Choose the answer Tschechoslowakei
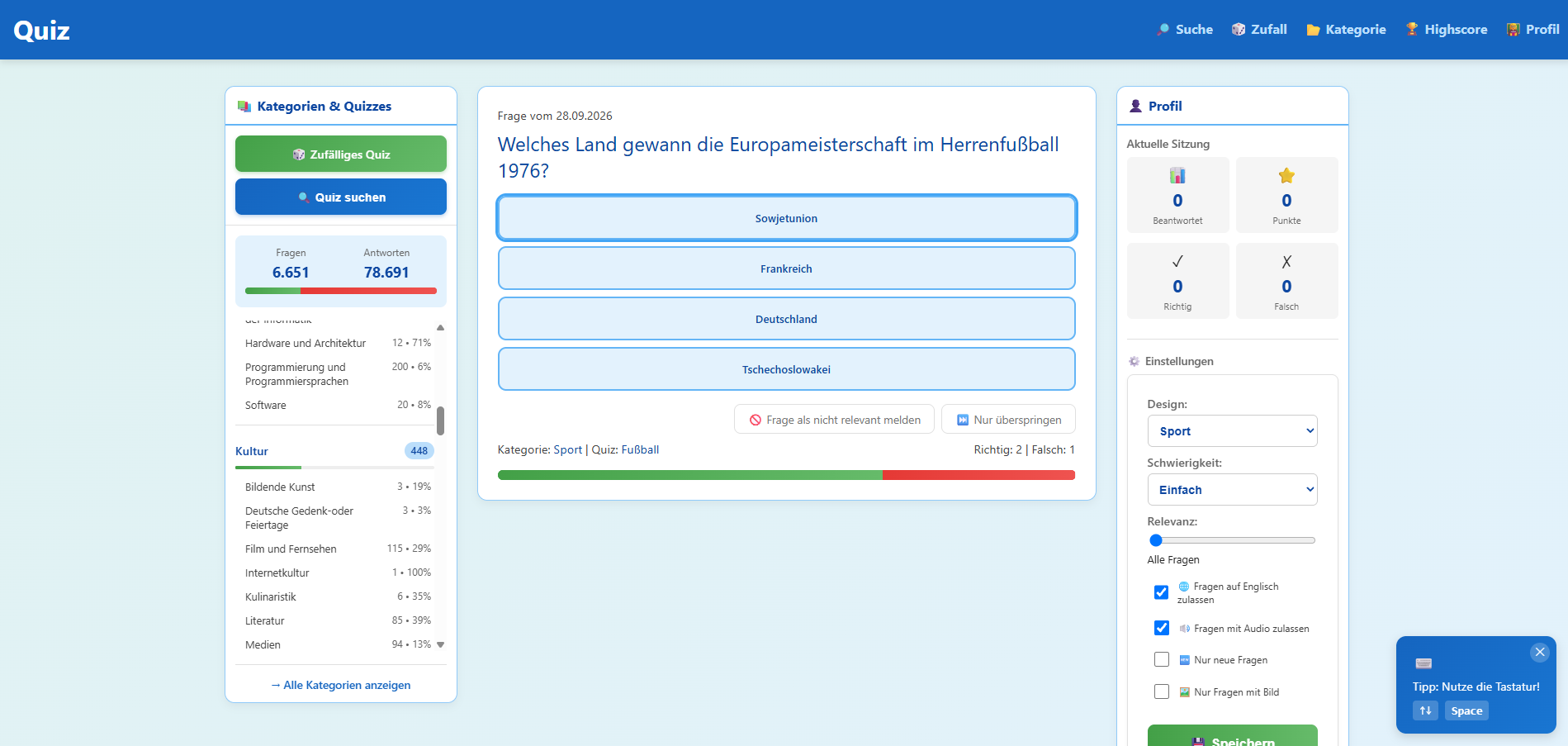 click(x=786, y=369)
